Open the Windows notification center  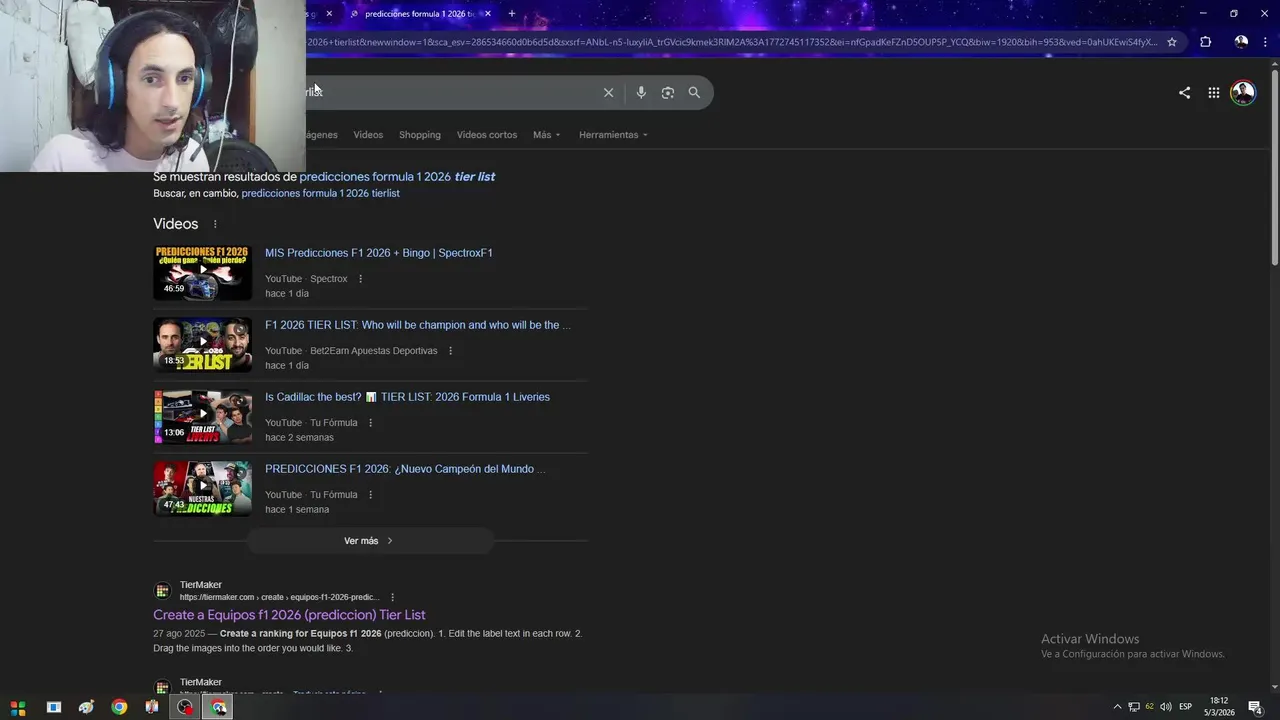click(x=1255, y=707)
